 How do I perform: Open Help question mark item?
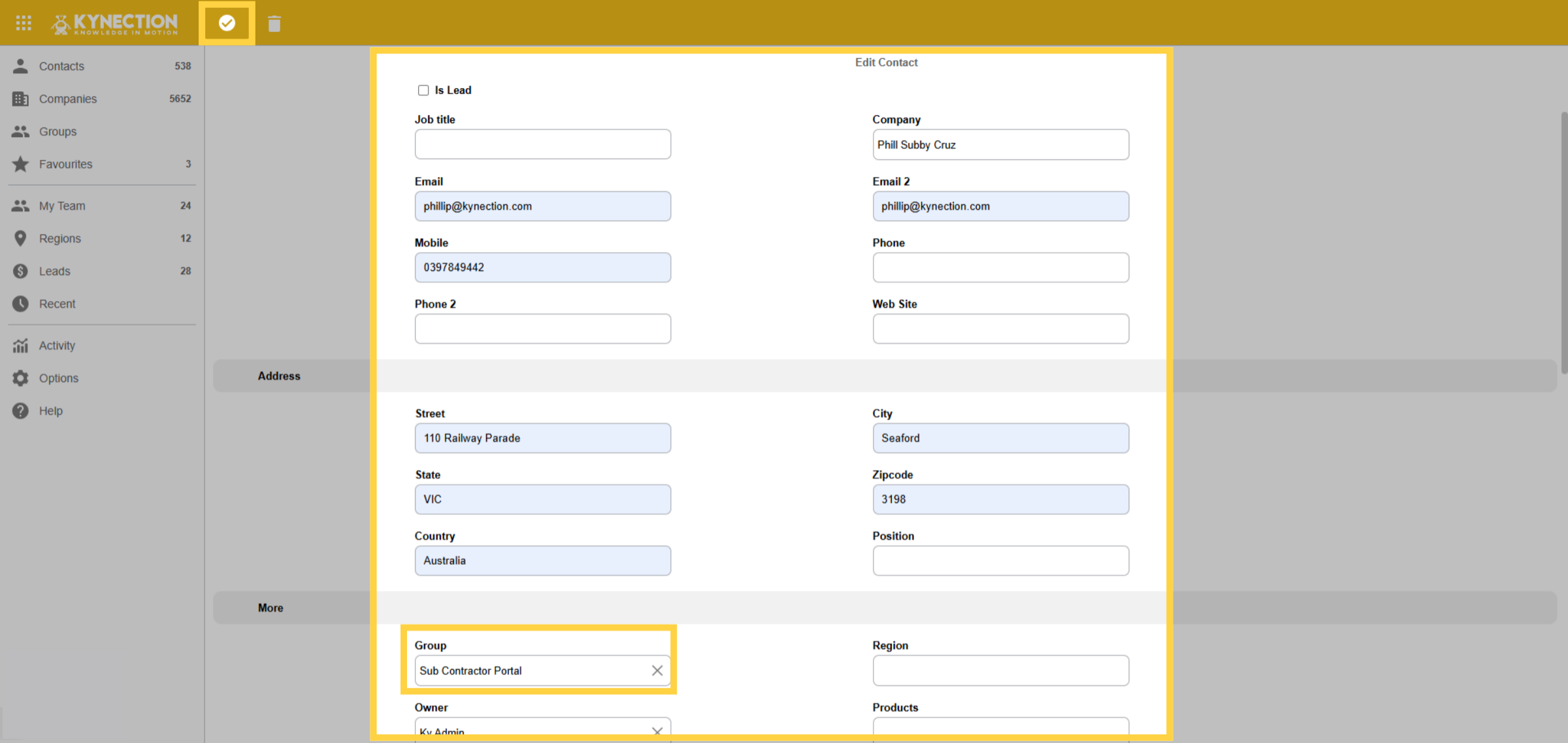21,411
